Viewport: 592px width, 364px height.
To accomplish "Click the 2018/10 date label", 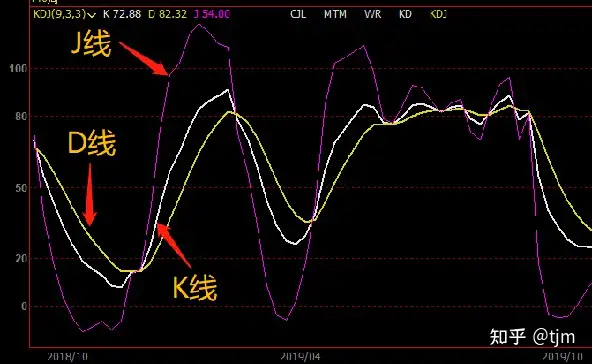I will pyautogui.click(x=68, y=356).
